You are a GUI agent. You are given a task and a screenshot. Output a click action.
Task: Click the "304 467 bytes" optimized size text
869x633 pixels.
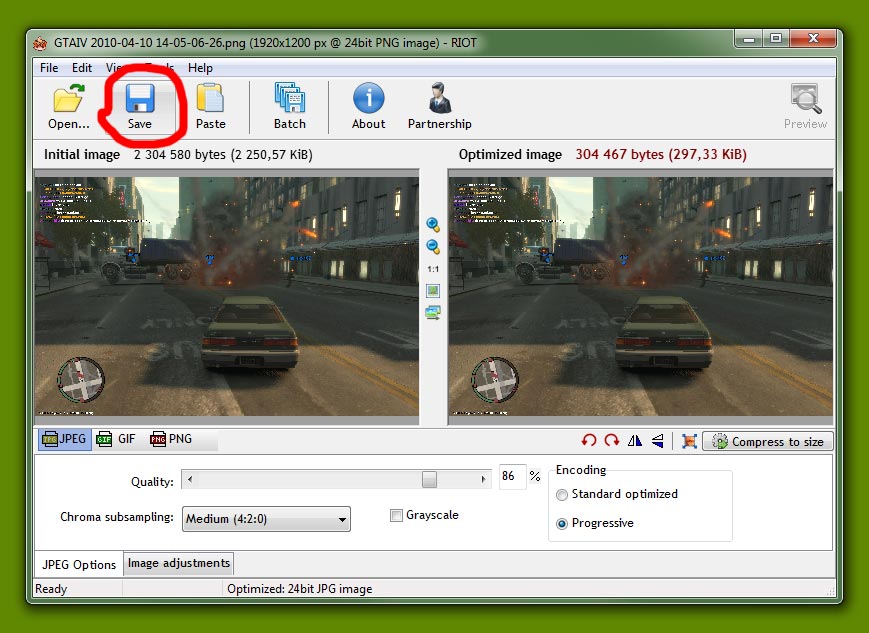point(619,155)
